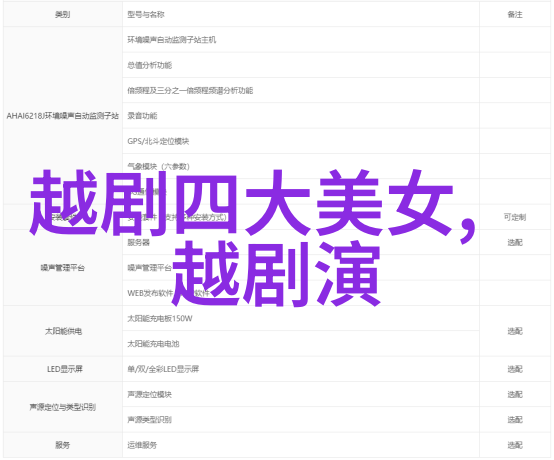
Task: Click the 单/双/全彩LED显示屏 cell
Action: [x=301, y=369]
